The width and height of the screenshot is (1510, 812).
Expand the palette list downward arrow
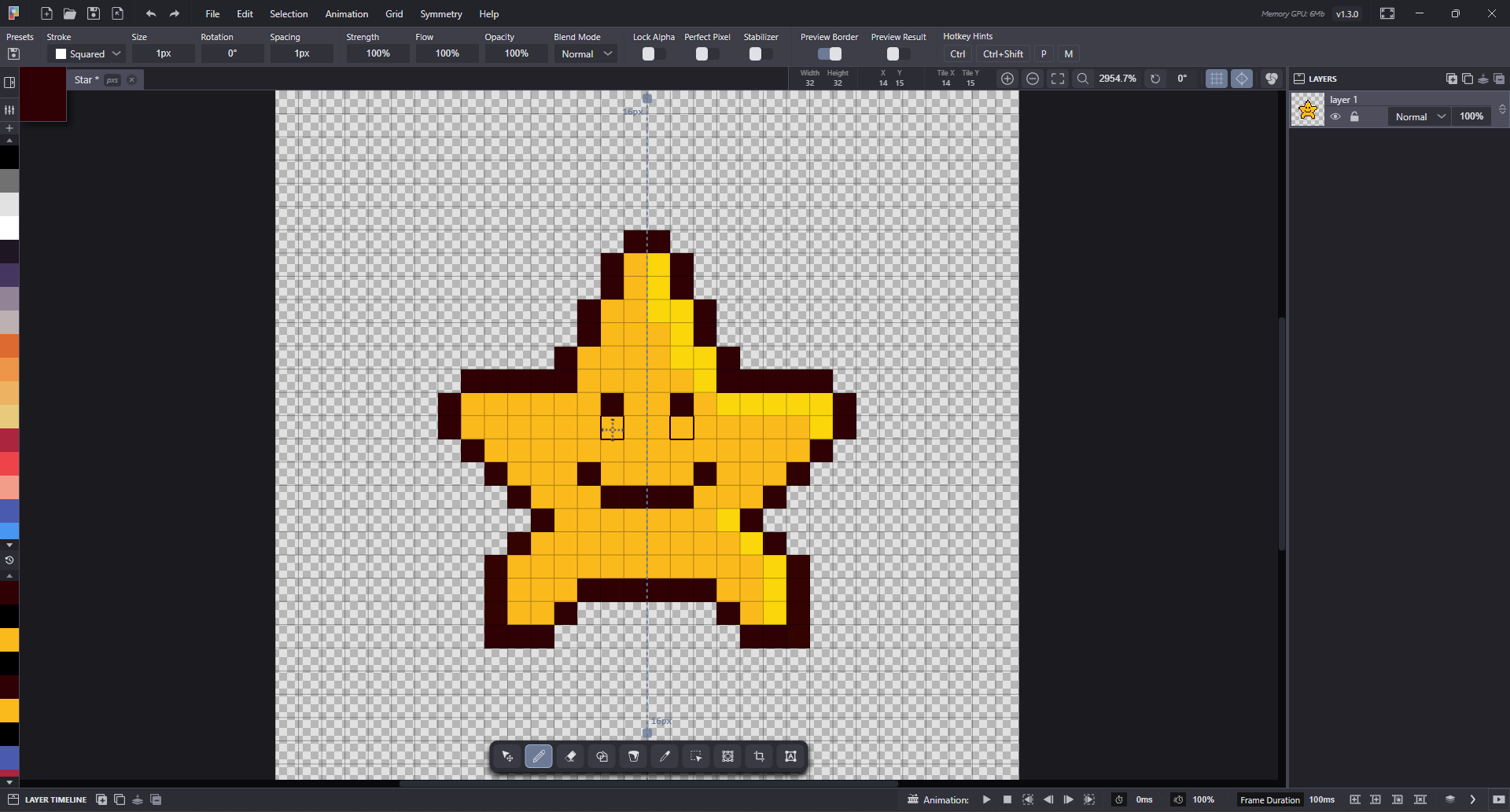[9, 545]
